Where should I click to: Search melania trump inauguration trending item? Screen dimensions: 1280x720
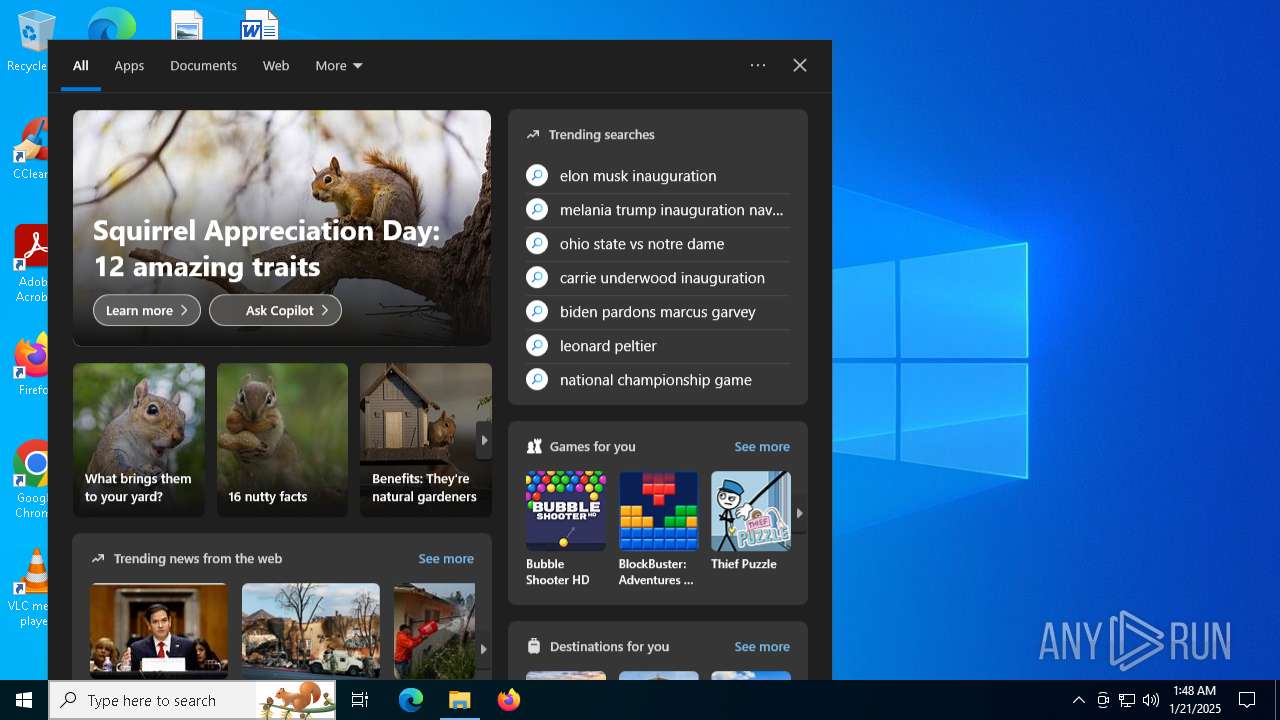tap(657, 210)
